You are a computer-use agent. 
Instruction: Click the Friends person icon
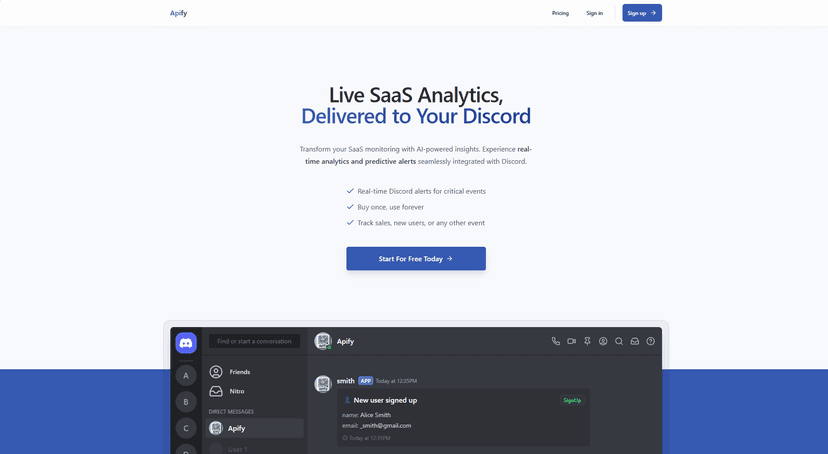click(x=216, y=372)
